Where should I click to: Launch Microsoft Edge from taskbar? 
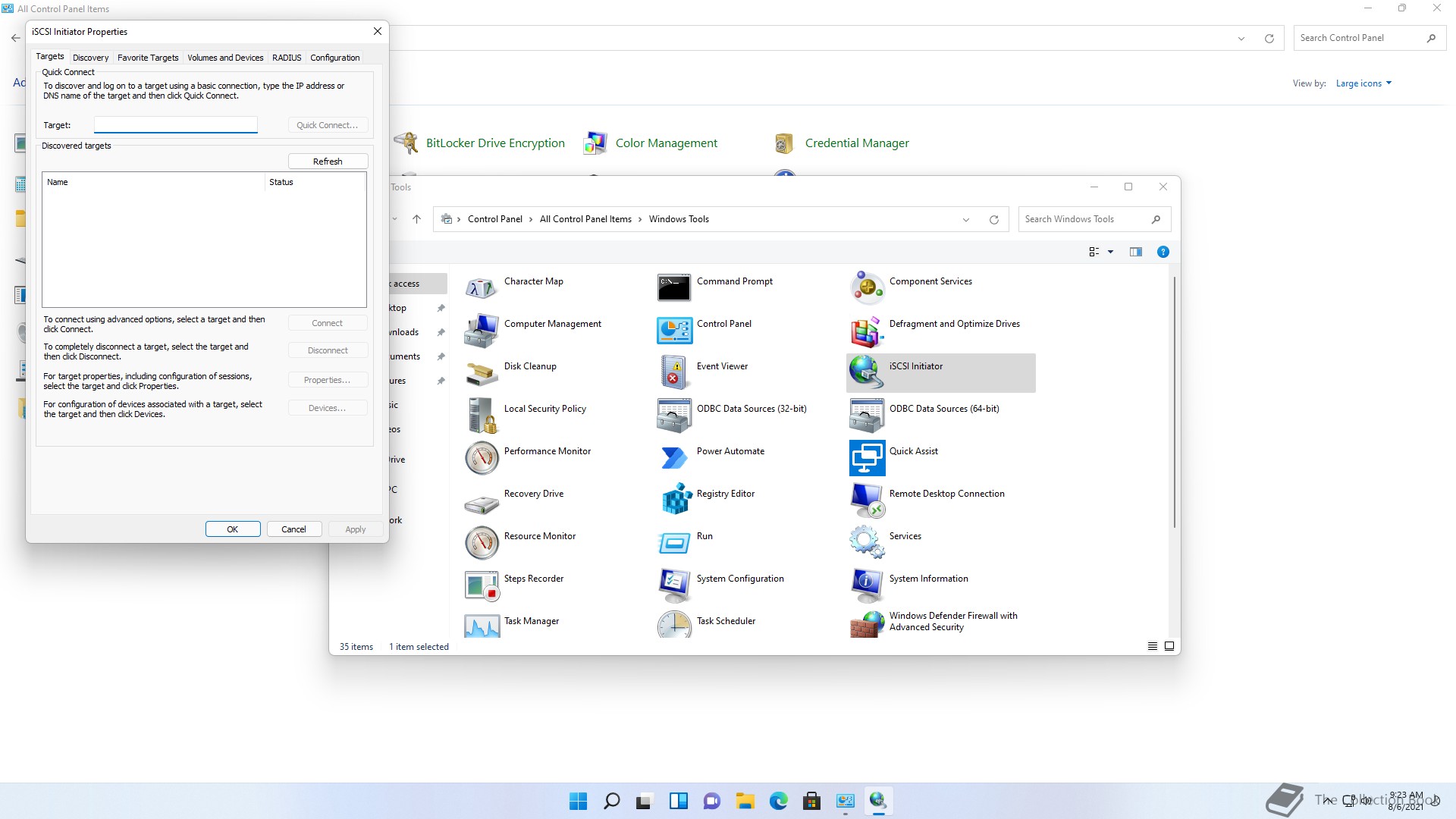pos(778,801)
